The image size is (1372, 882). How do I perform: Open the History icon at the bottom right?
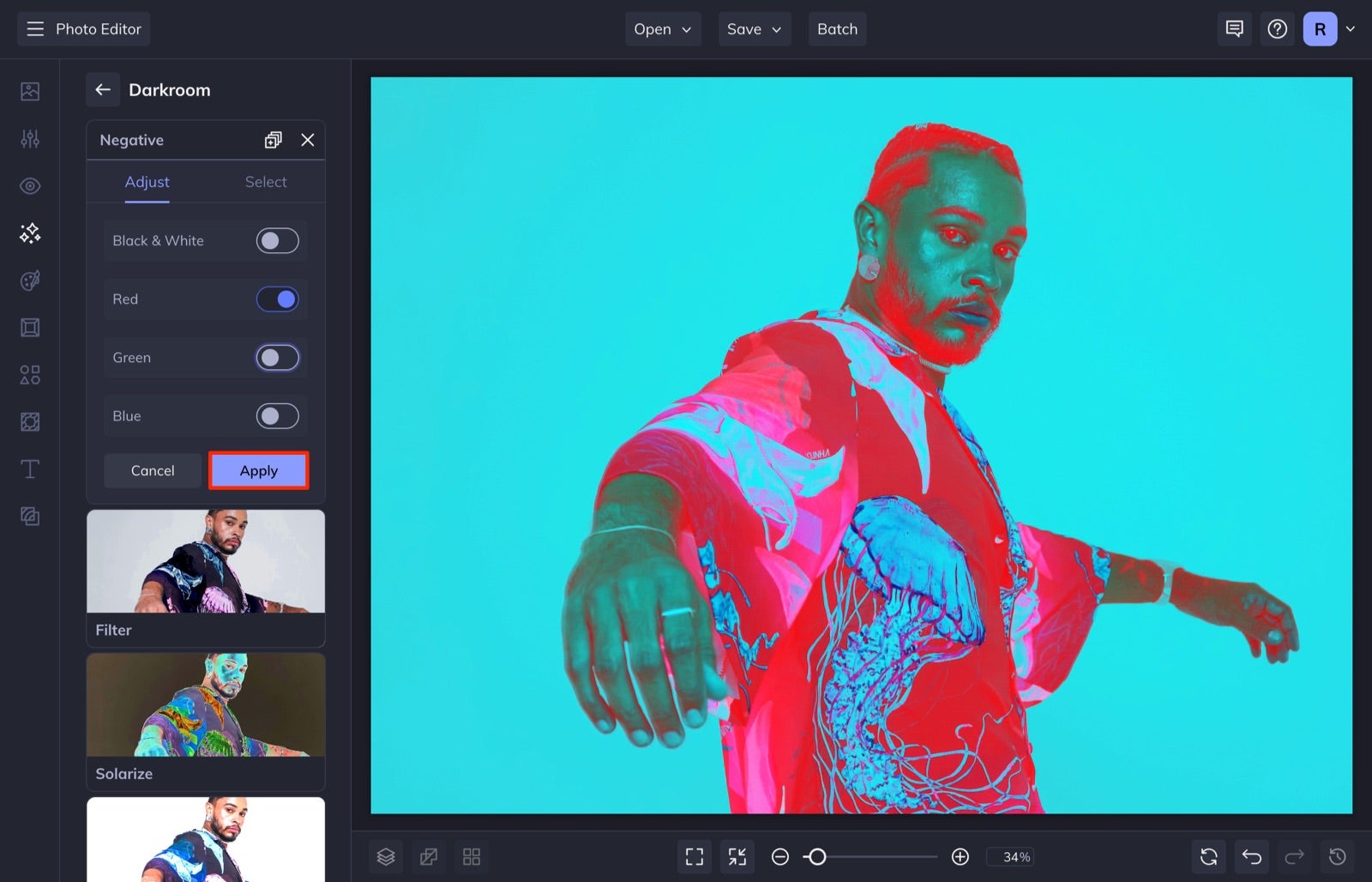tap(1337, 856)
